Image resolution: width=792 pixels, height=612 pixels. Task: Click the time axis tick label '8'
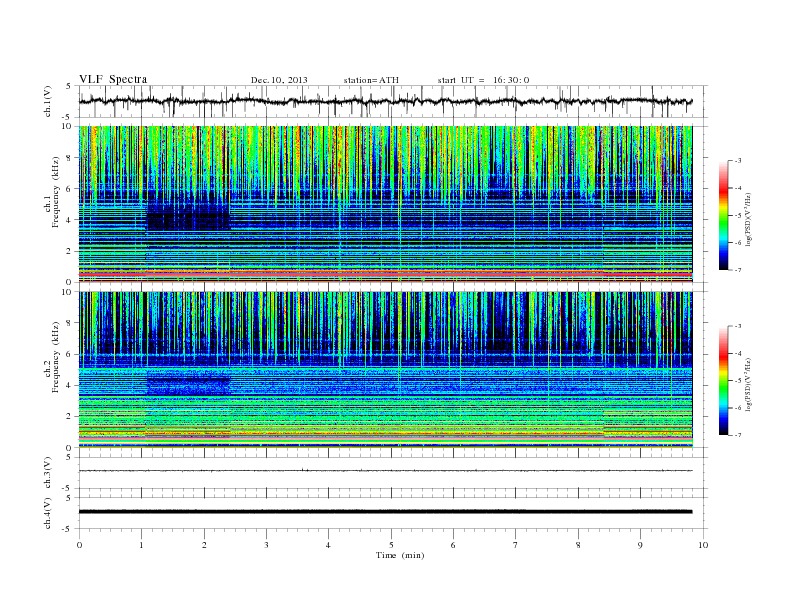pos(578,545)
